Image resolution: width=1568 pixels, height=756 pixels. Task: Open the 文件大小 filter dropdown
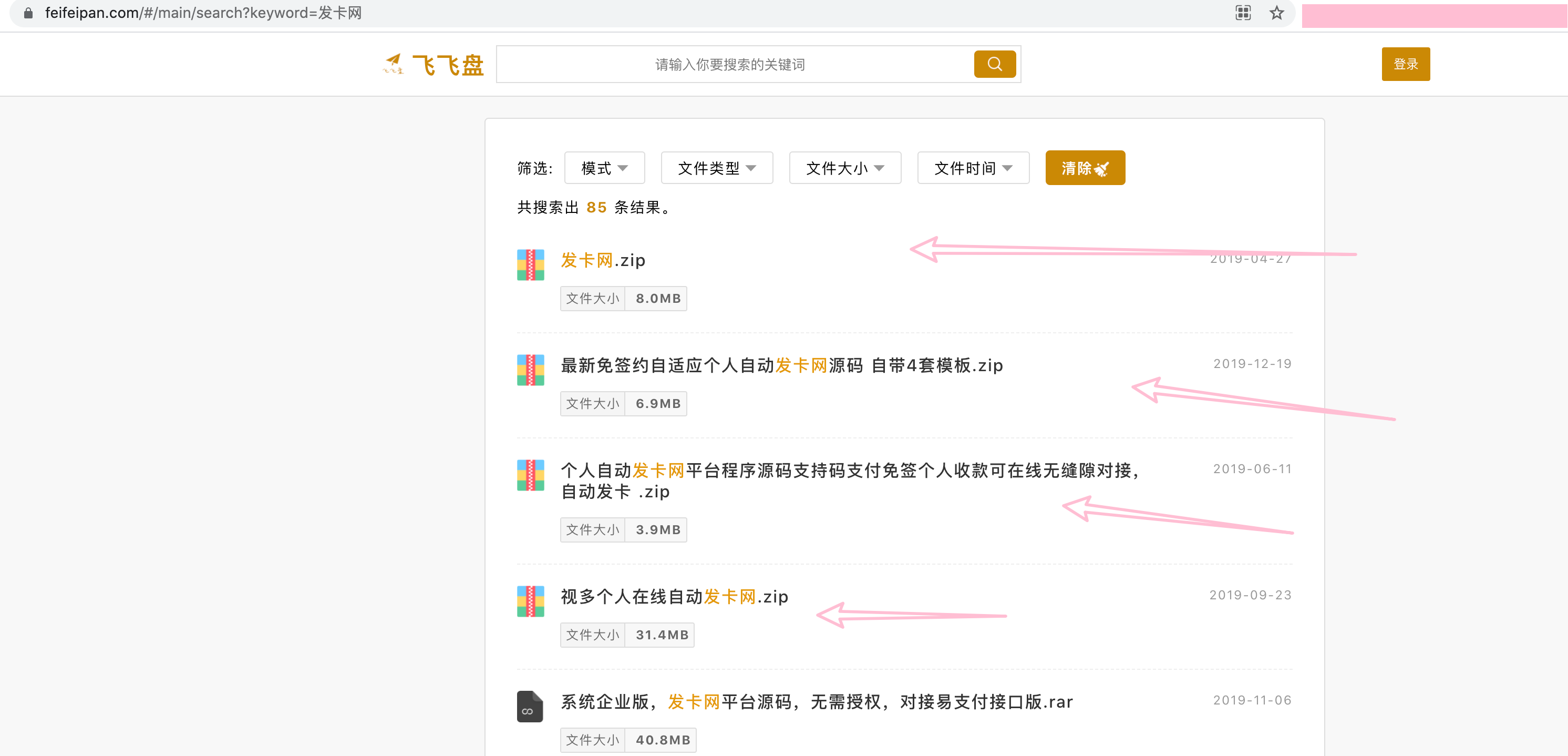pyautogui.click(x=844, y=168)
